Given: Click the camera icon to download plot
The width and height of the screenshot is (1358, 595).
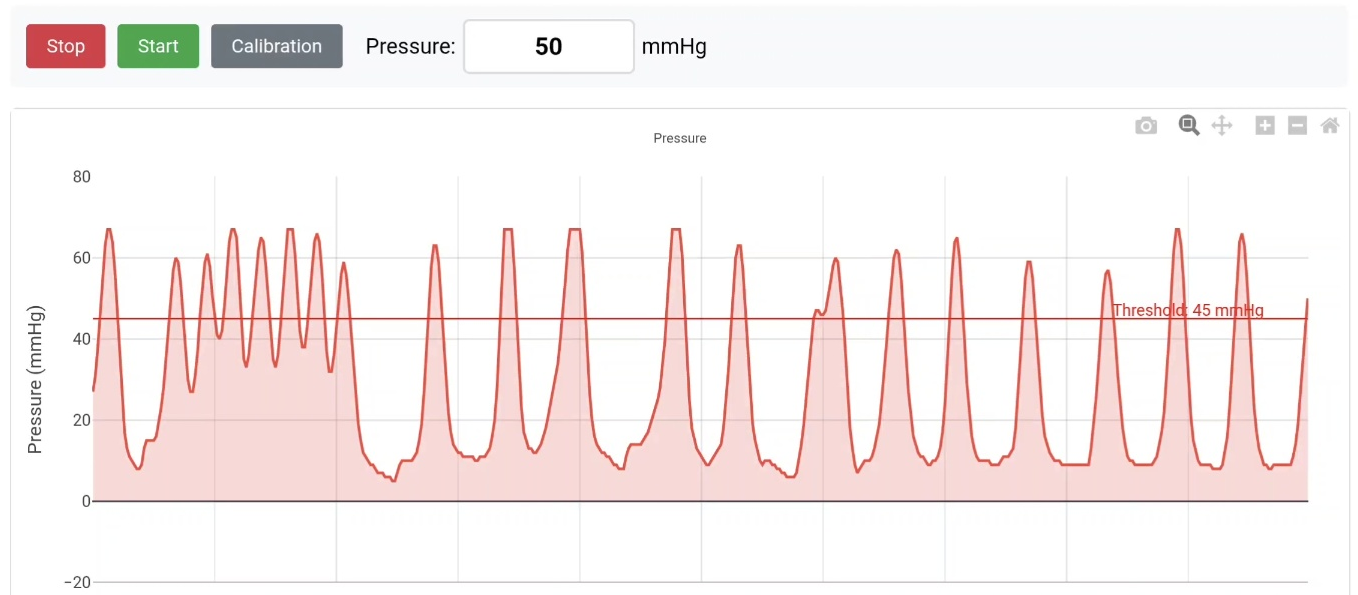Looking at the screenshot, I should click(1146, 126).
